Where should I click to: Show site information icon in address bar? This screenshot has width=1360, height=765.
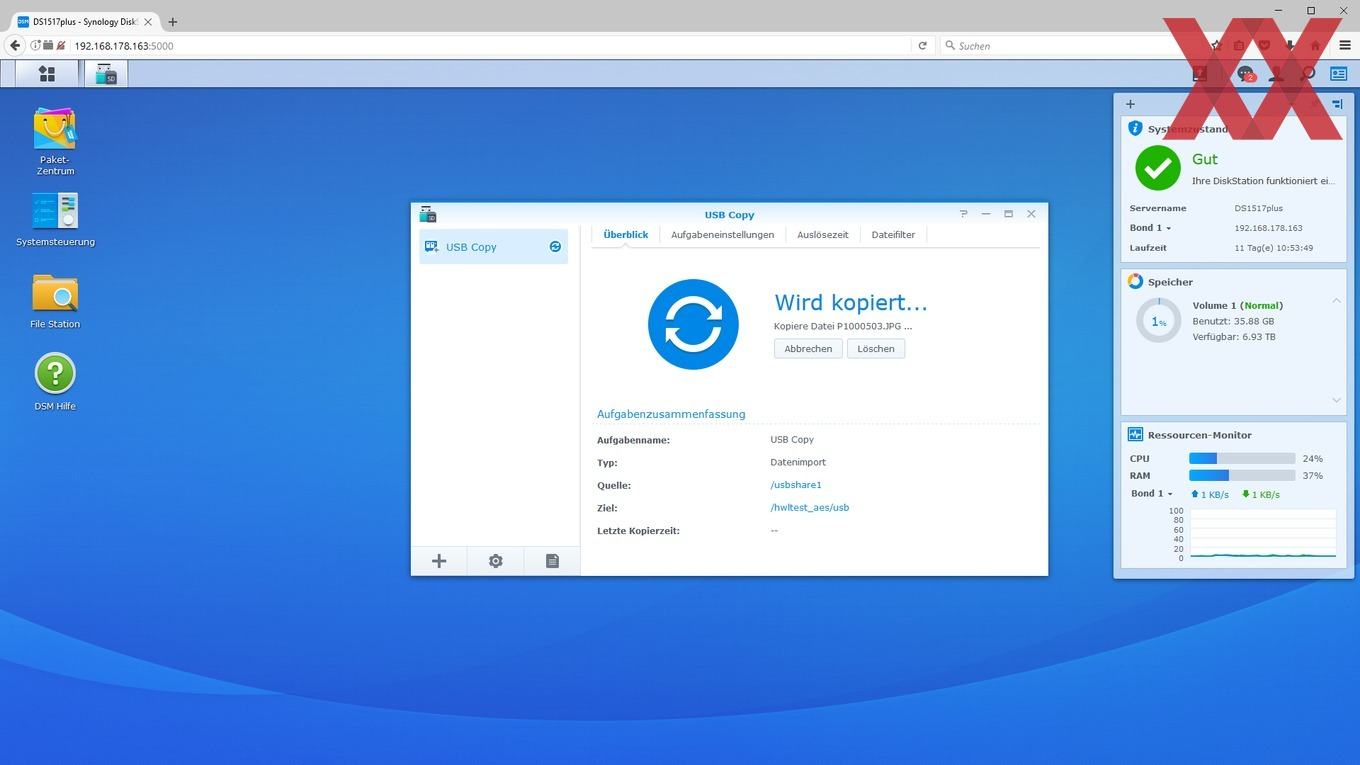(x=36, y=45)
